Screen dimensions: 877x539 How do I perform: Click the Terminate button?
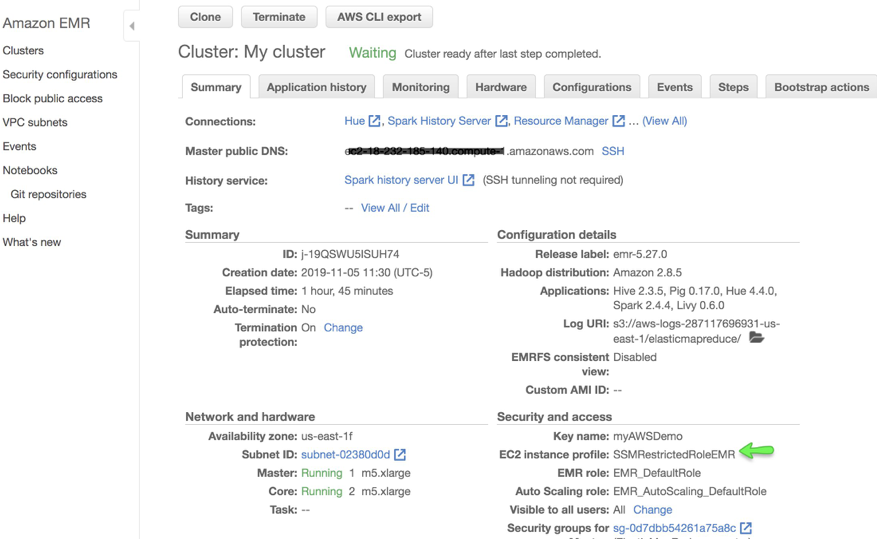coord(279,17)
